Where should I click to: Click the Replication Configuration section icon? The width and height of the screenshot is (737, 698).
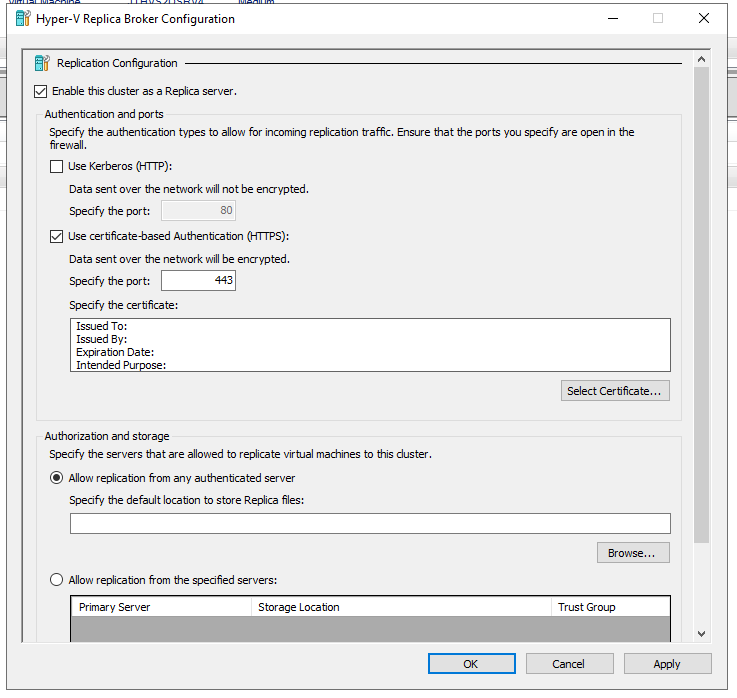pyautogui.click(x=42, y=63)
